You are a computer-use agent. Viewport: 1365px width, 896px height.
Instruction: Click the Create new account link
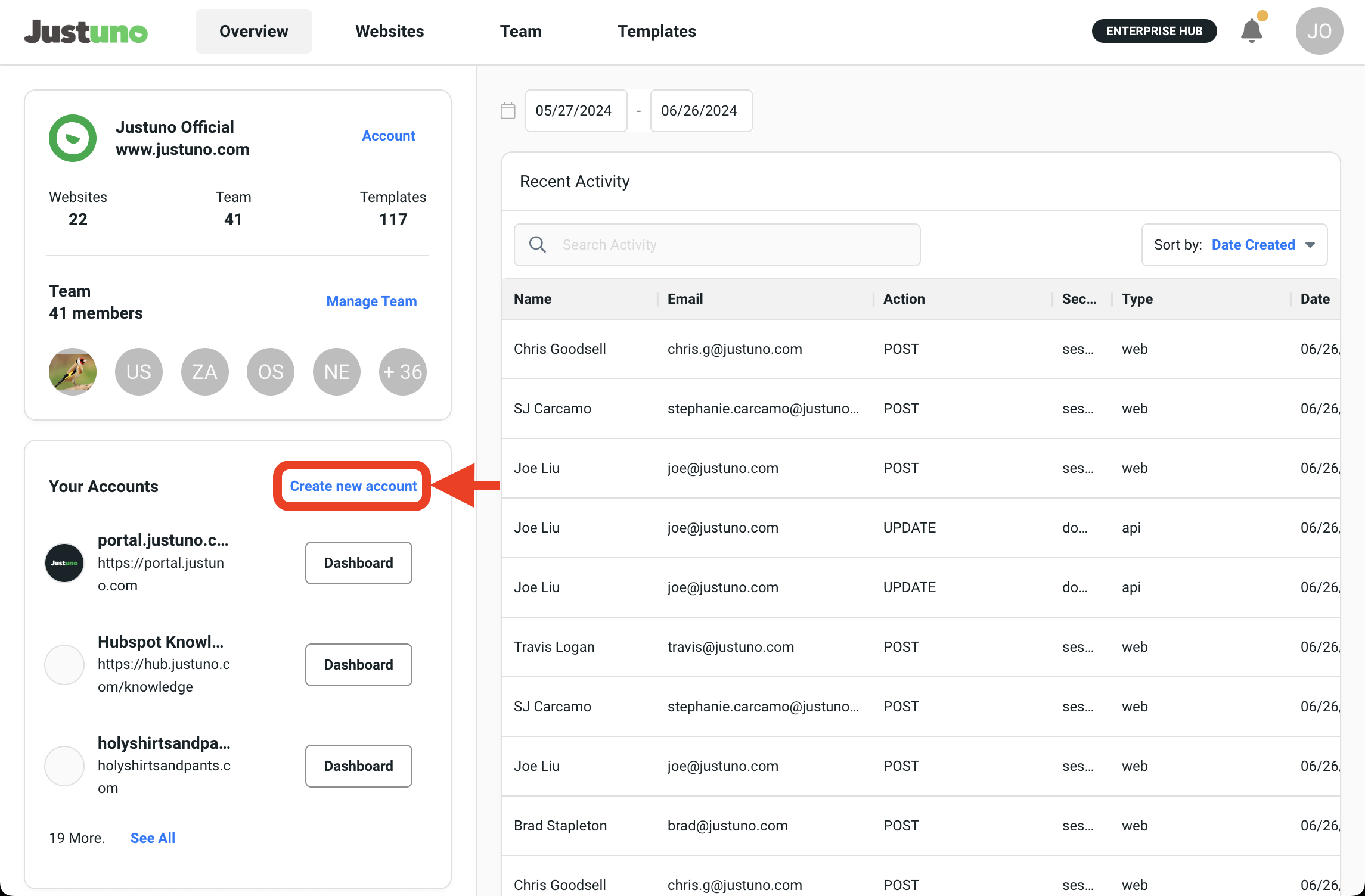pyautogui.click(x=353, y=486)
